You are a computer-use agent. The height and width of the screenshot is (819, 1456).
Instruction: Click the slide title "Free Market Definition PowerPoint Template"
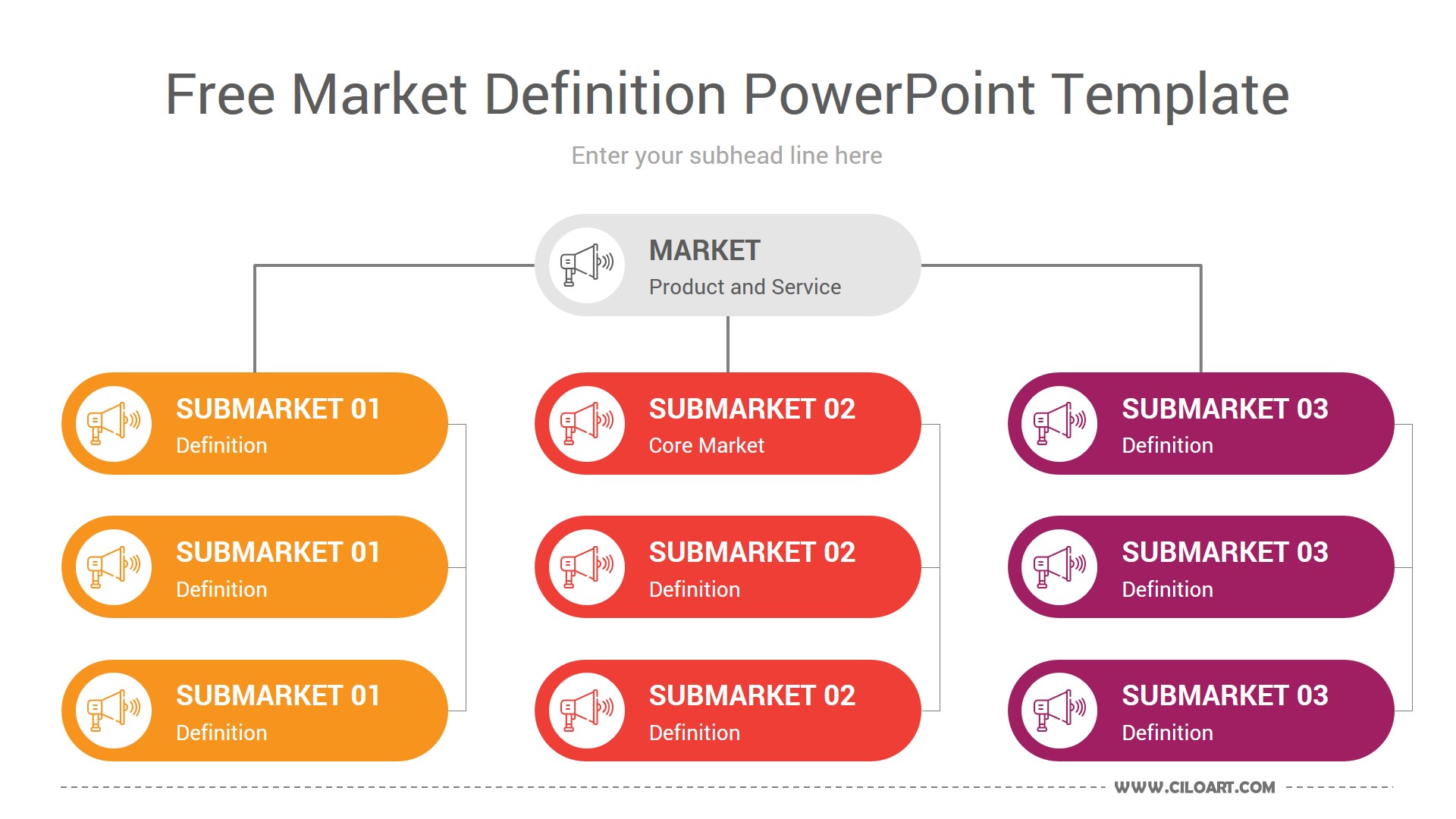pos(727,95)
